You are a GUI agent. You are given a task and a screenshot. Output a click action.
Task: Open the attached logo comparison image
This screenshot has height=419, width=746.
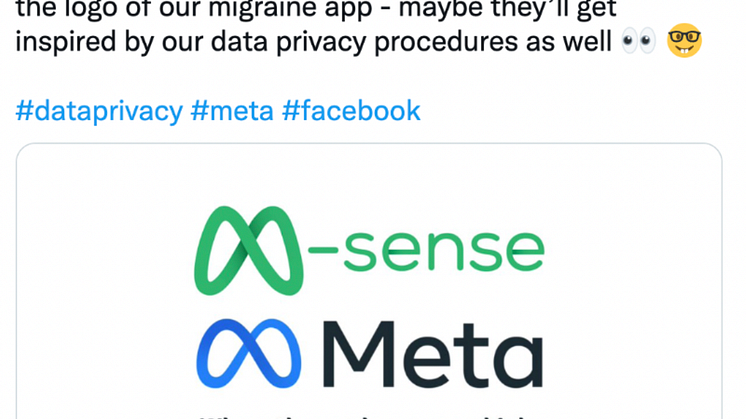369,290
